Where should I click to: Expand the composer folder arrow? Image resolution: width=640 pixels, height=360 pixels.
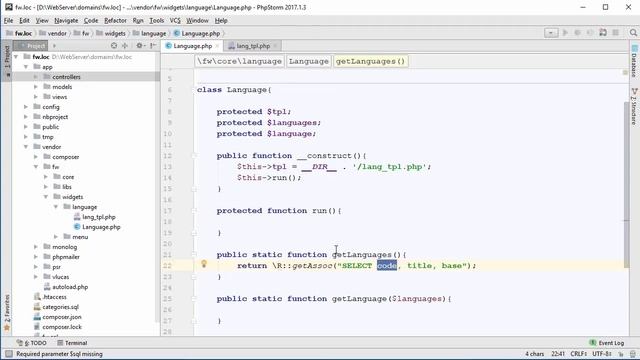pos(36,157)
